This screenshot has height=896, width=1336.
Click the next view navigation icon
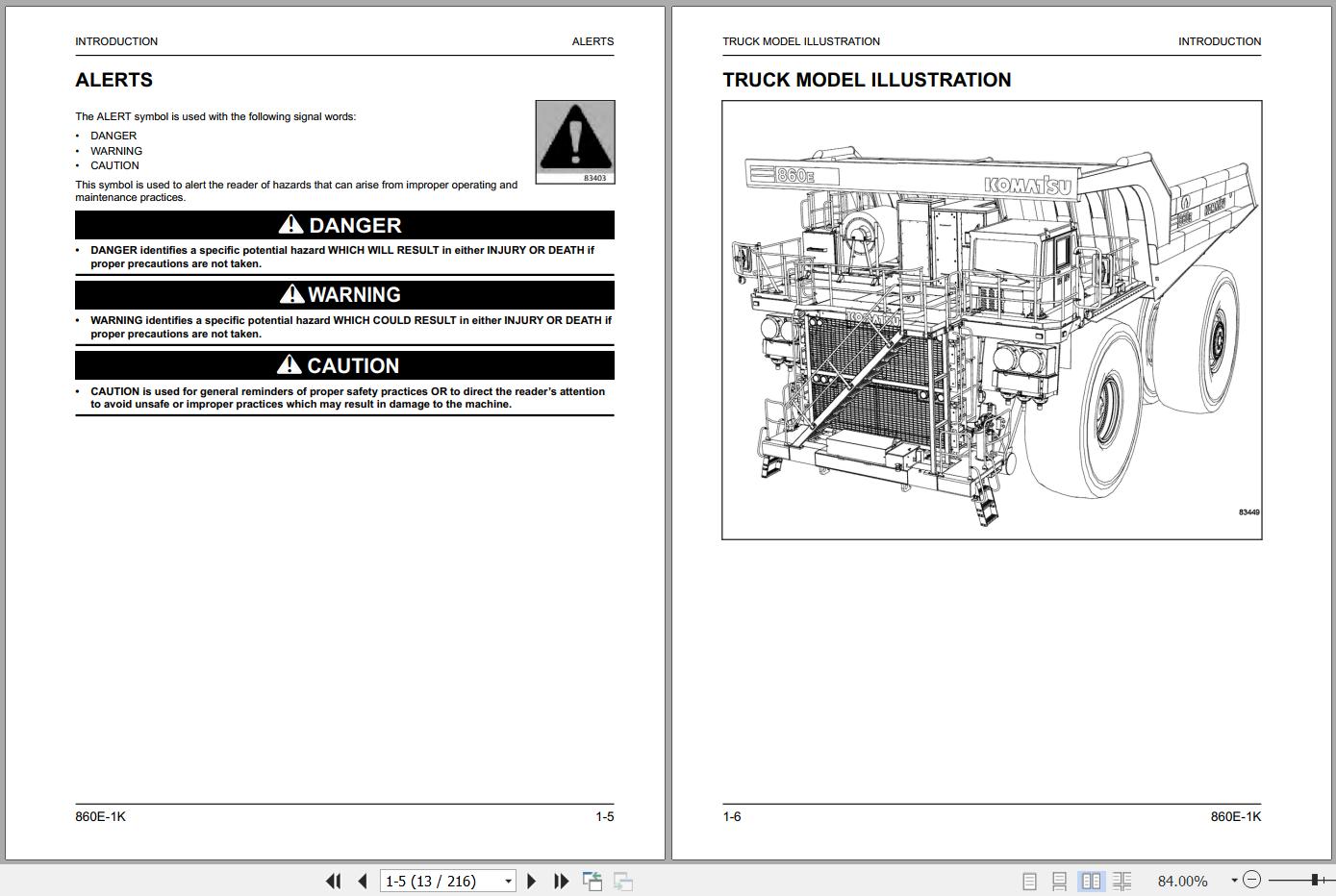pos(623,881)
